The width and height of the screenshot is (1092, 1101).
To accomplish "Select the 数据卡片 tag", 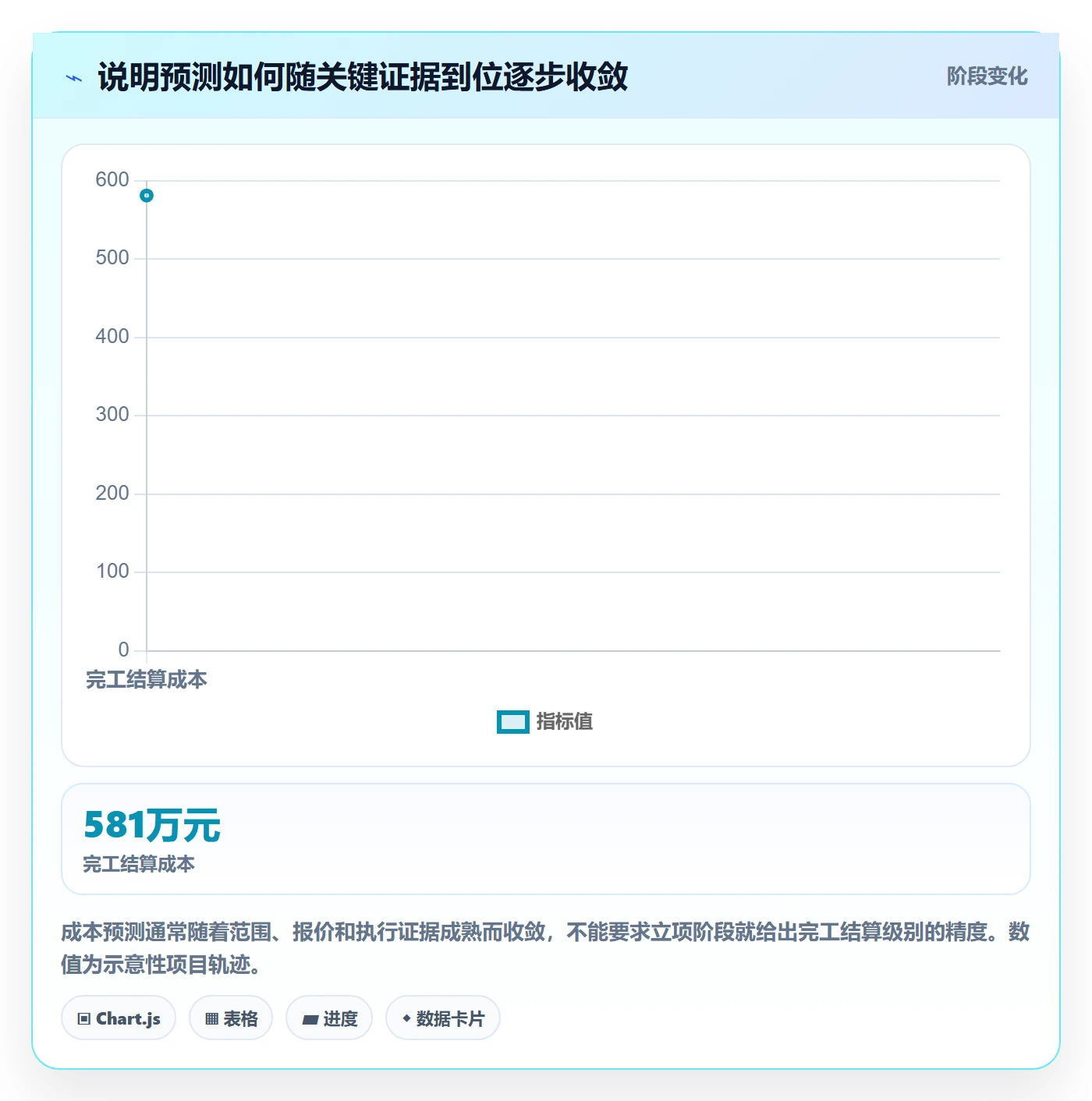I will (x=443, y=1018).
